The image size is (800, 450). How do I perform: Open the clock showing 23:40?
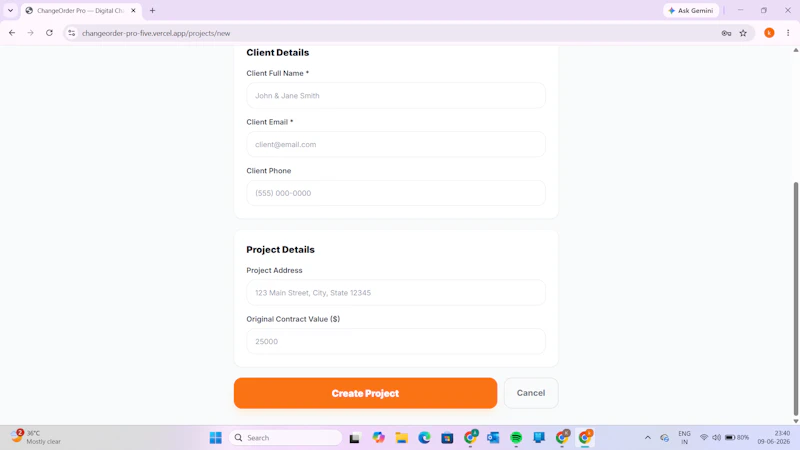click(773, 437)
